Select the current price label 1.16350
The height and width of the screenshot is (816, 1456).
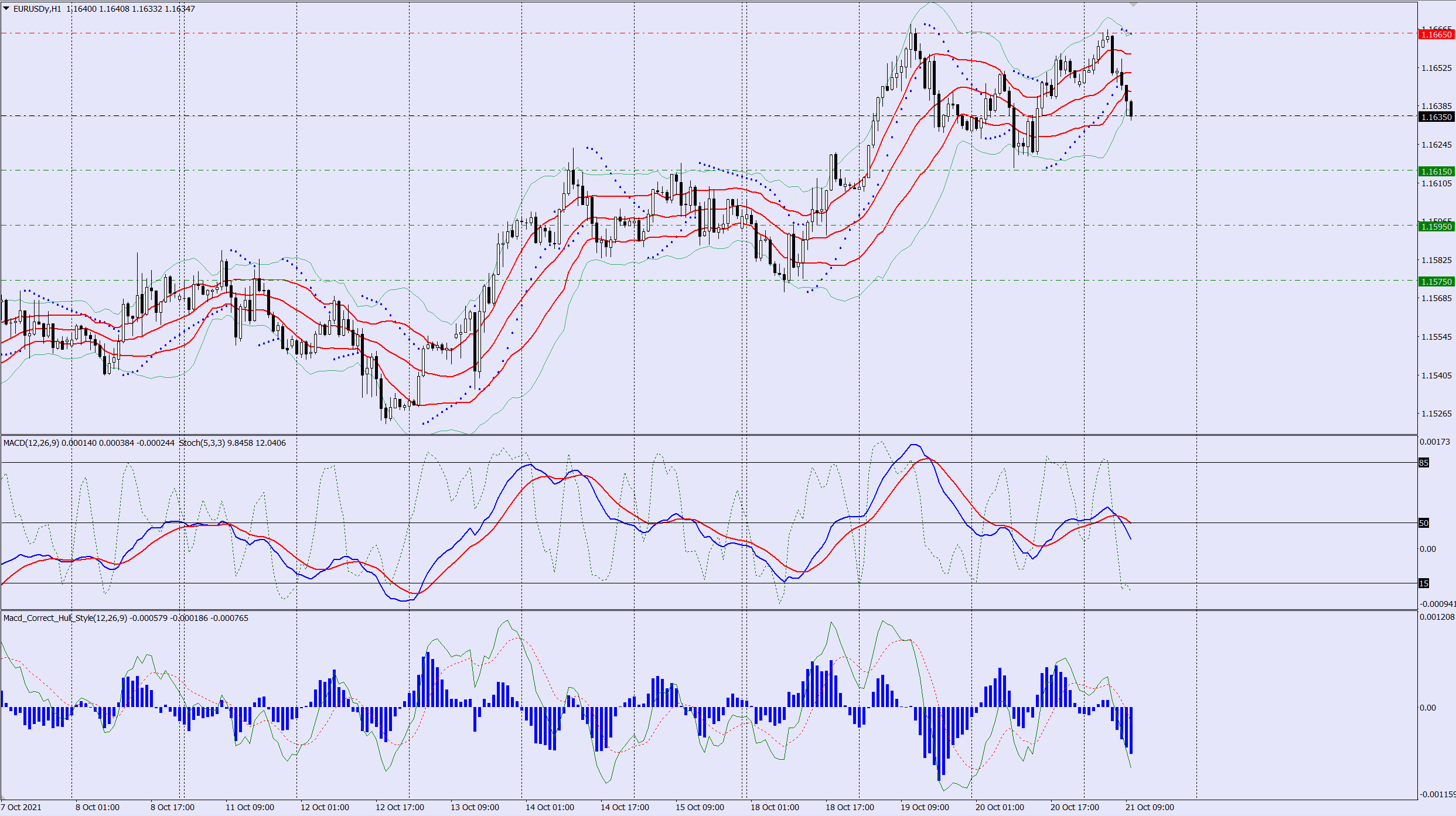click(1436, 117)
